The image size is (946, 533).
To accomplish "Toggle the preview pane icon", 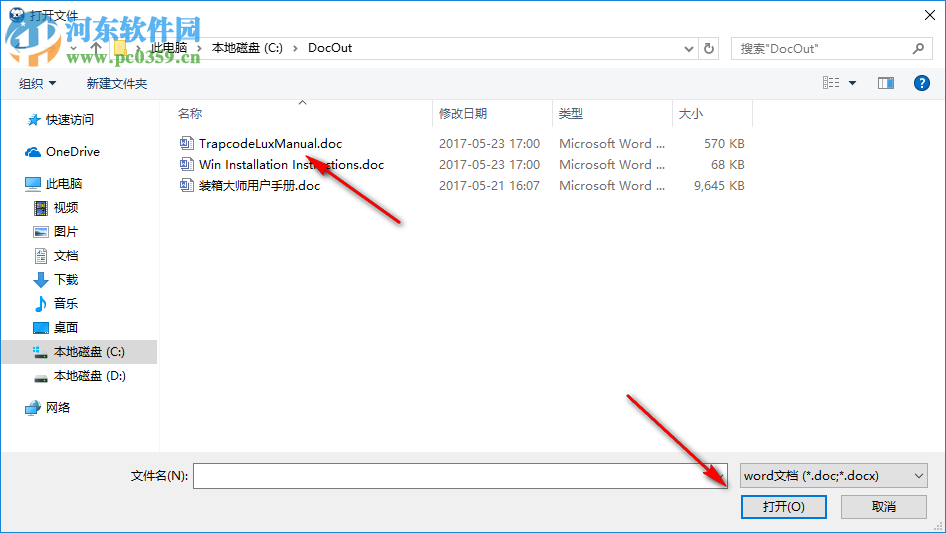I will point(886,83).
